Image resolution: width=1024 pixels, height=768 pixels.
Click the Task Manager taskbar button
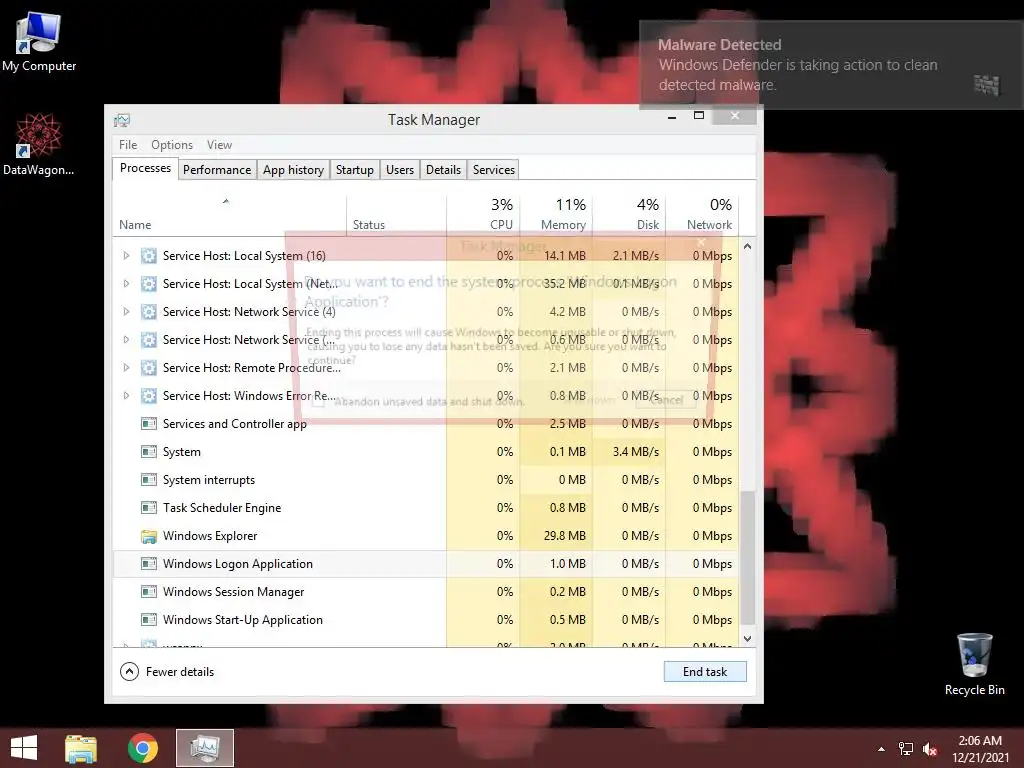pos(205,748)
